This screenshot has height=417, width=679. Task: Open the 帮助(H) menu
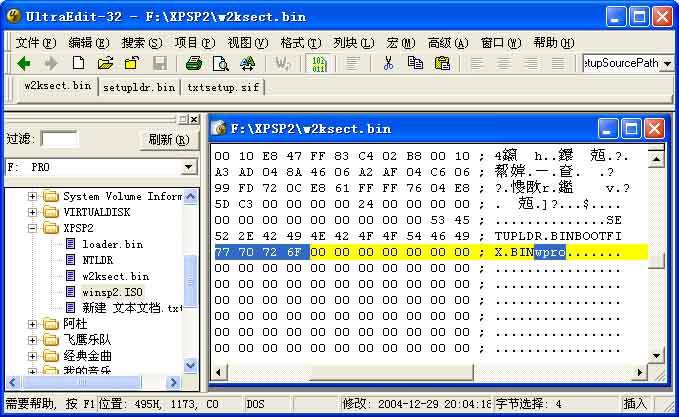pyautogui.click(x=553, y=43)
